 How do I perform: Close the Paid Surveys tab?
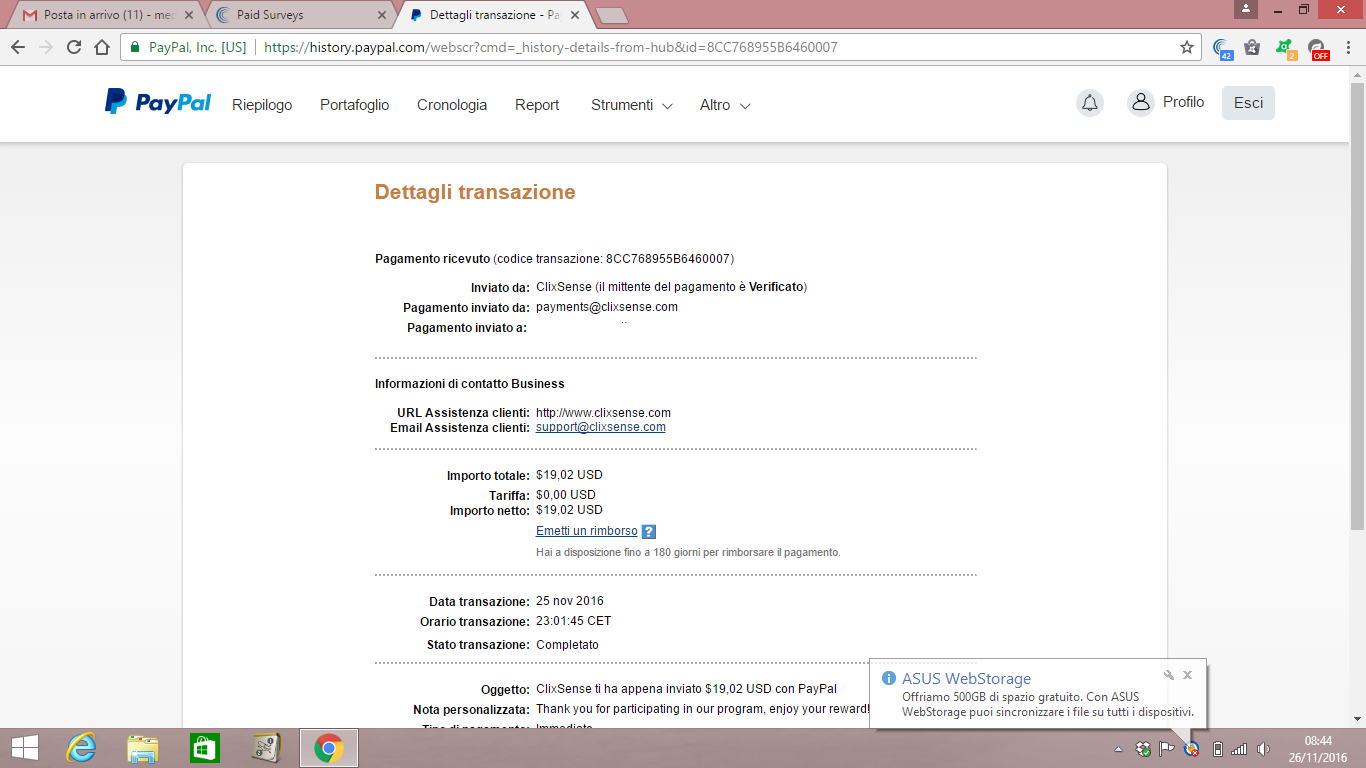(381, 16)
